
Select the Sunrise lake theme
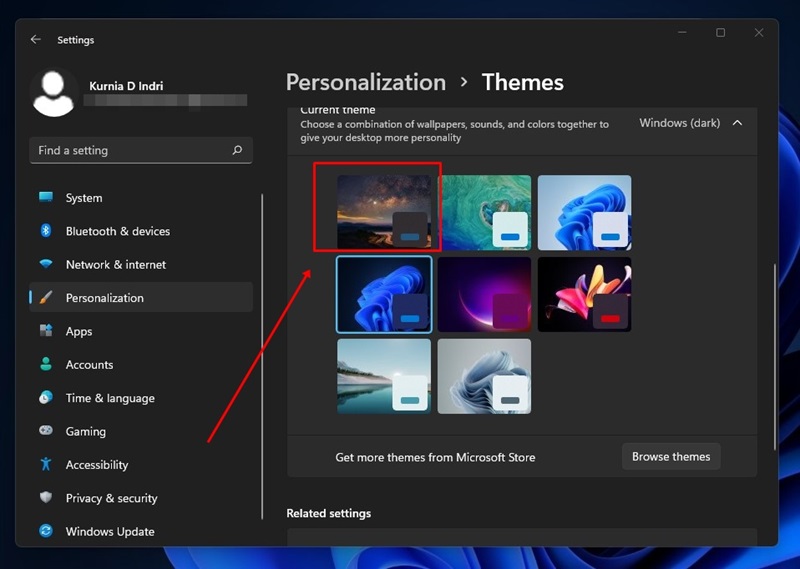384,376
